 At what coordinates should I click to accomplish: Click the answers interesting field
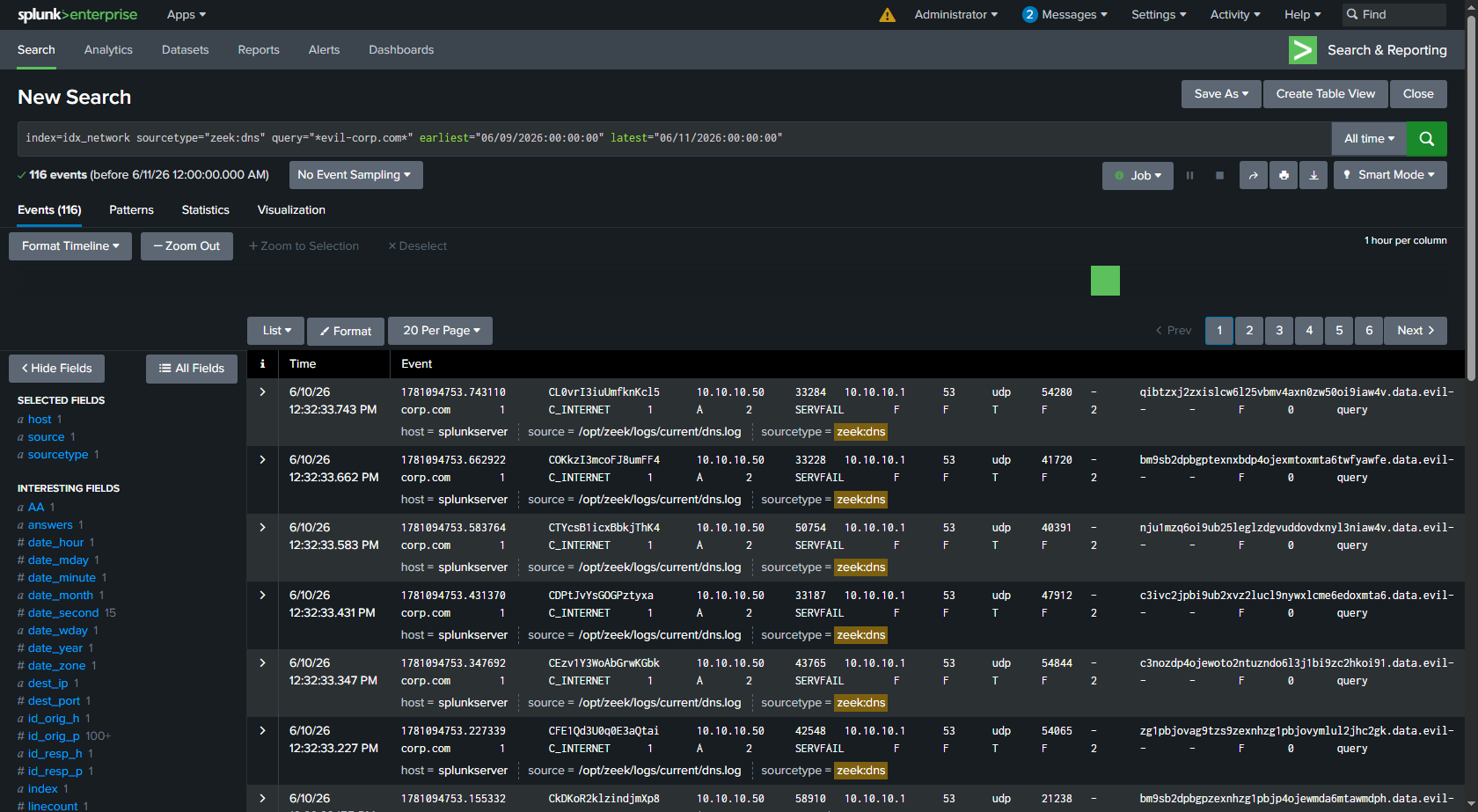pos(50,525)
